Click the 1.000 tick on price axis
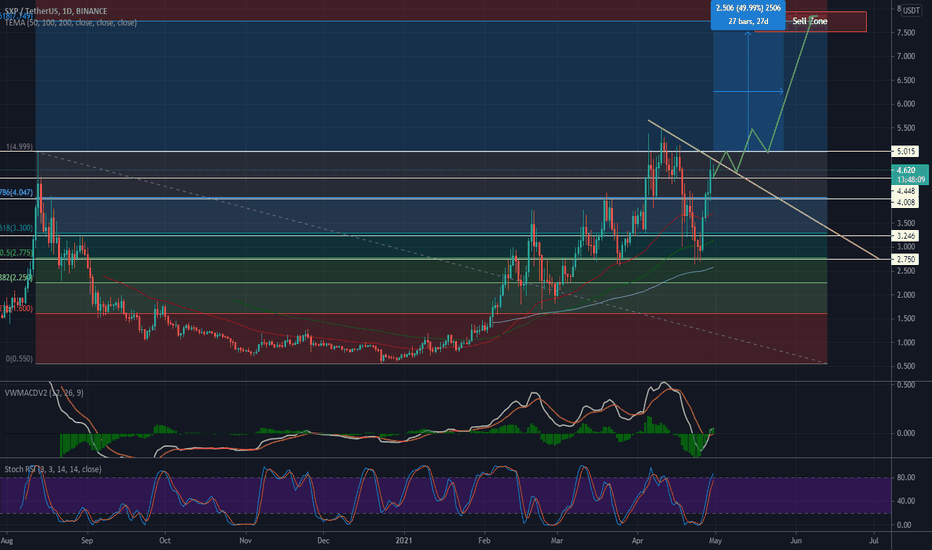Image resolution: width=932 pixels, height=550 pixels. (906, 342)
